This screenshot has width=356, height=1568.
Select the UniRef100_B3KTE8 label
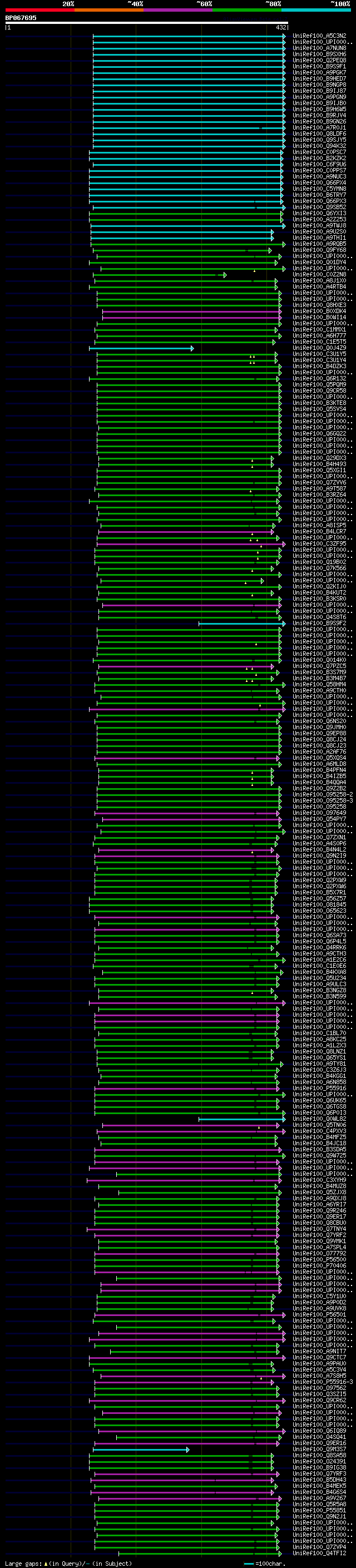(x=319, y=403)
